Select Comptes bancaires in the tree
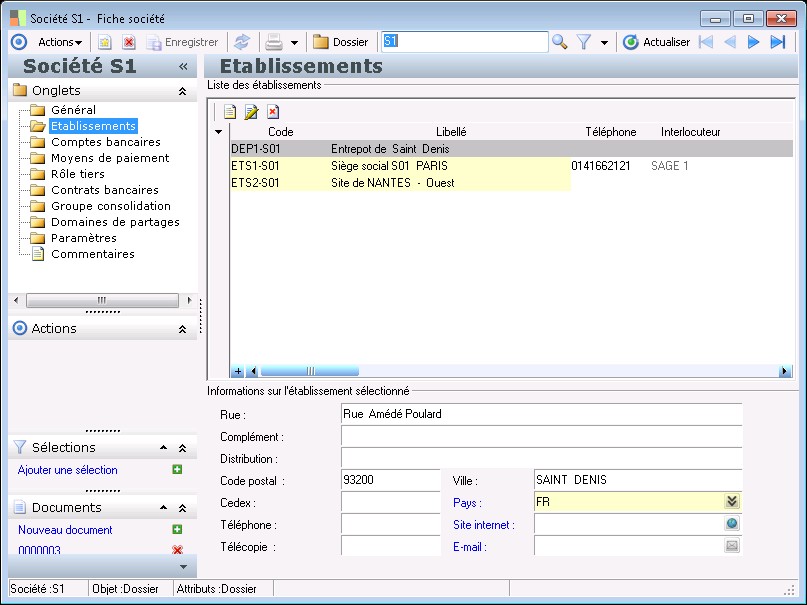807x605 pixels. click(105, 142)
